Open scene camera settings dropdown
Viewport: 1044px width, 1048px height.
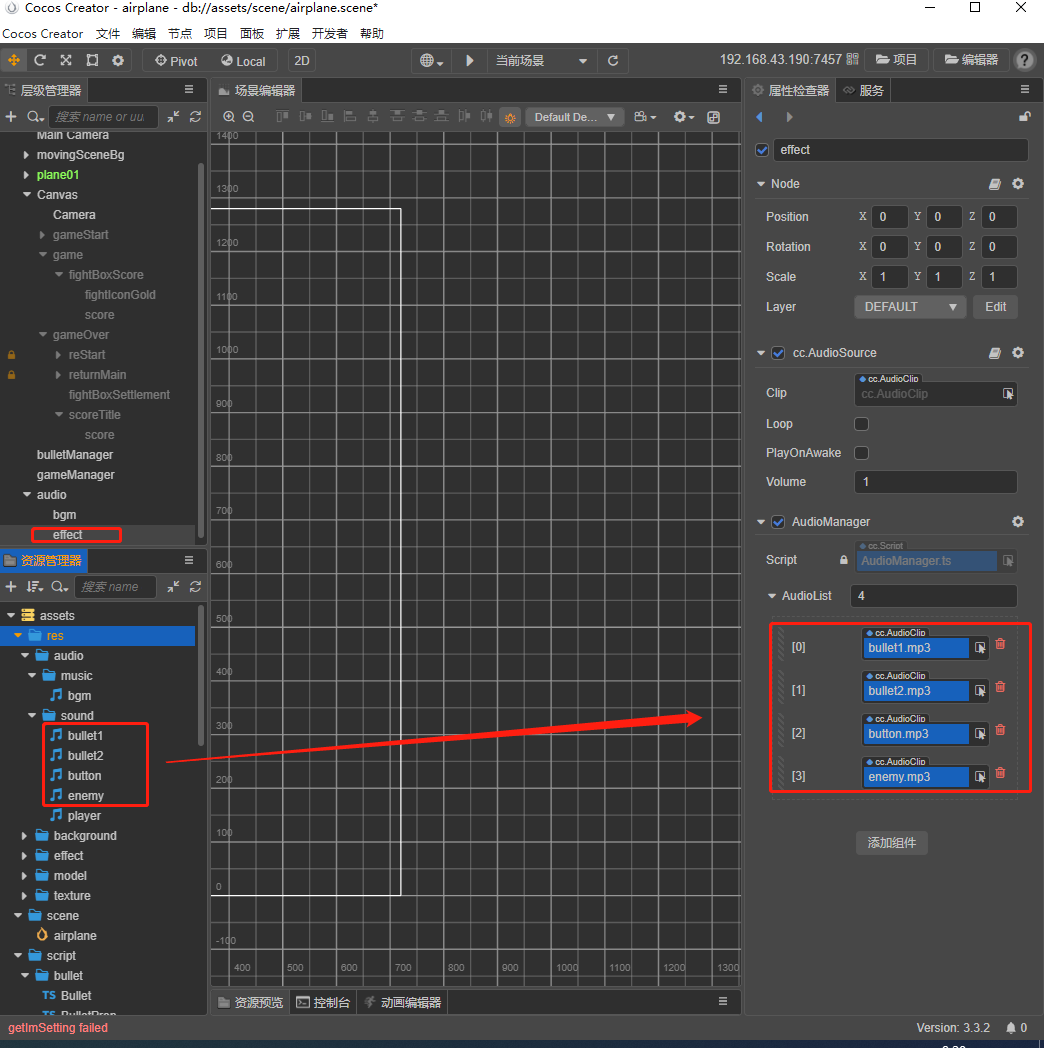pyautogui.click(x=645, y=117)
